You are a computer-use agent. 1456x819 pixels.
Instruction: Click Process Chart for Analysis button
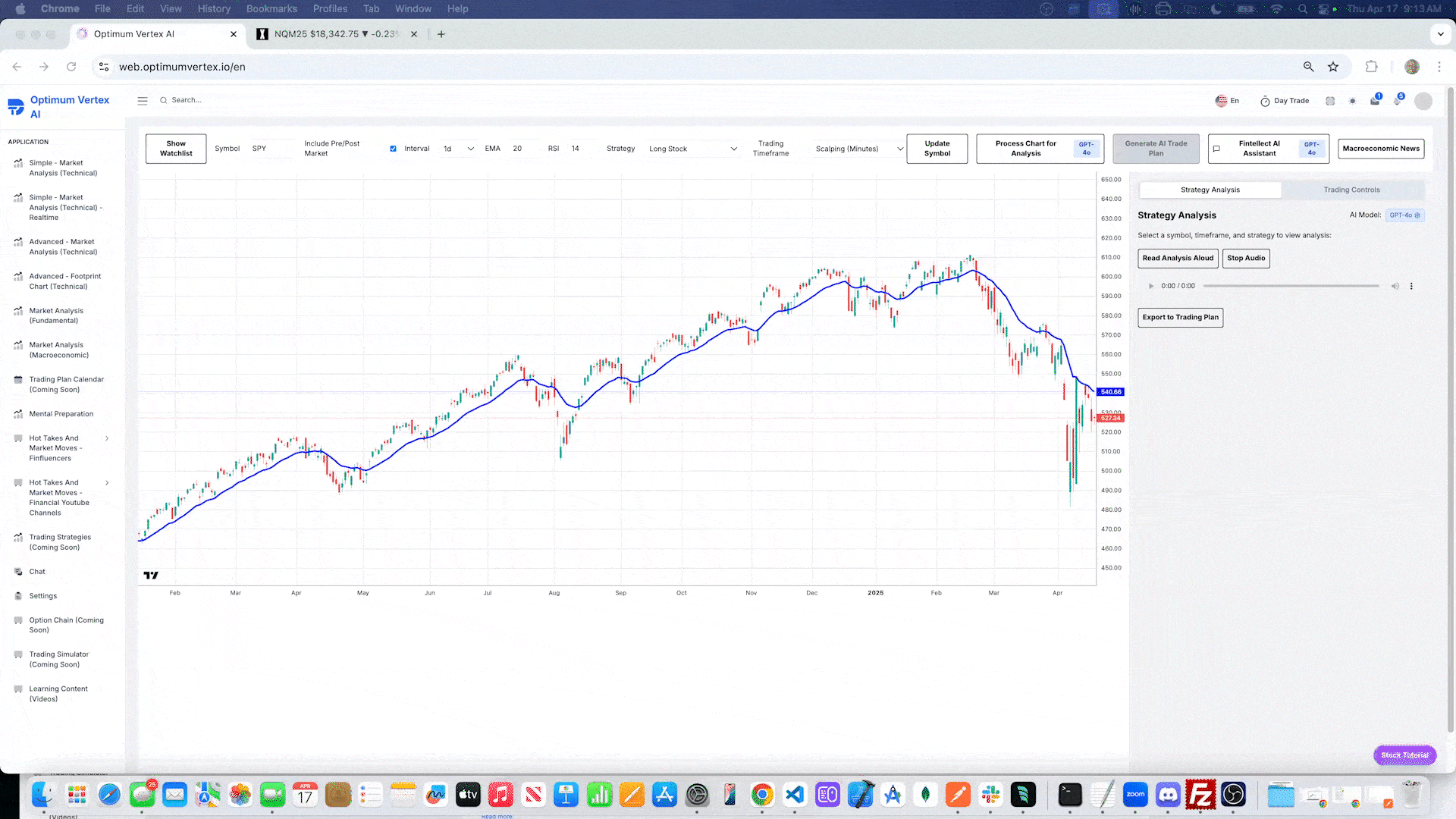click(x=1040, y=149)
